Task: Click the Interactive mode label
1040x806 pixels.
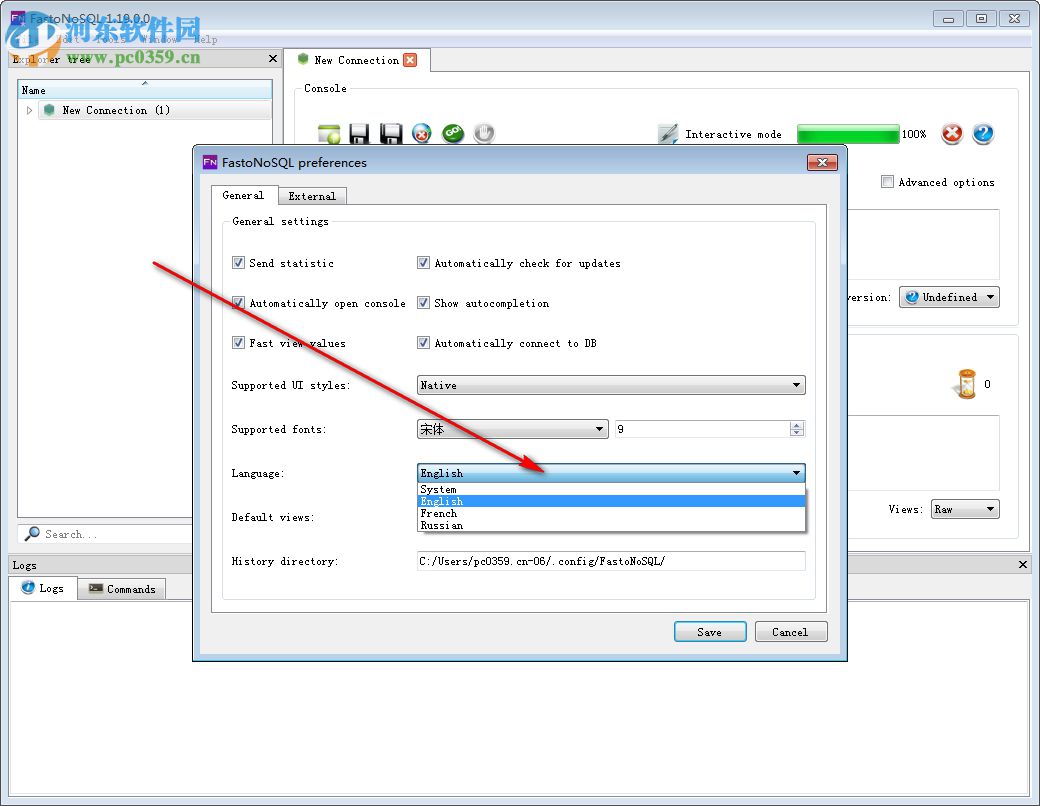Action: (x=733, y=134)
